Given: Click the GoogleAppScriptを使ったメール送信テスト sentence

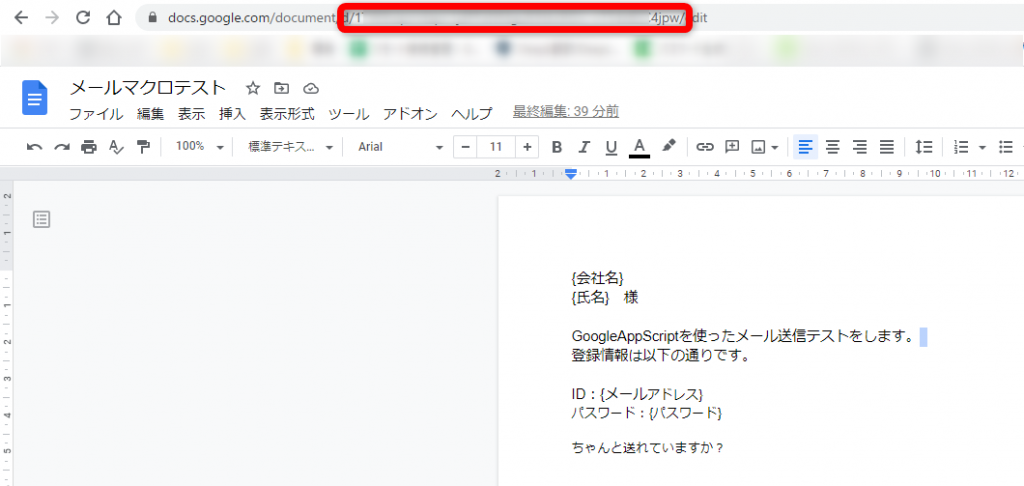Looking at the screenshot, I should click(x=742, y=337).
